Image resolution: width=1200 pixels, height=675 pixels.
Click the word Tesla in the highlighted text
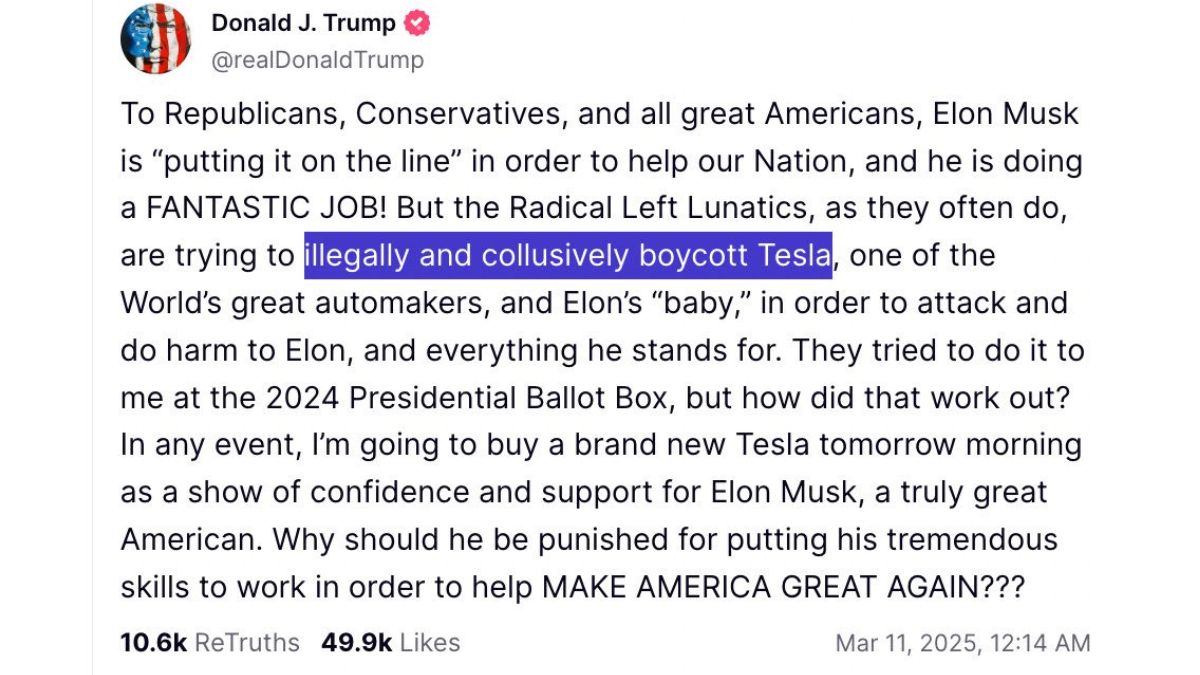click(x=791, y=255)
